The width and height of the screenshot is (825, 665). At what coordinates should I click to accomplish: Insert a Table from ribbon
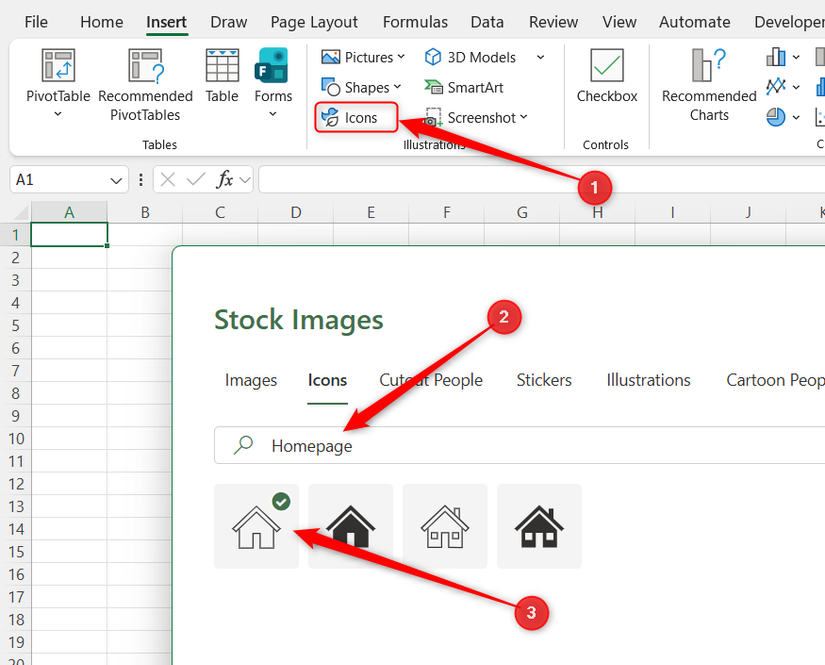(222, 76)
